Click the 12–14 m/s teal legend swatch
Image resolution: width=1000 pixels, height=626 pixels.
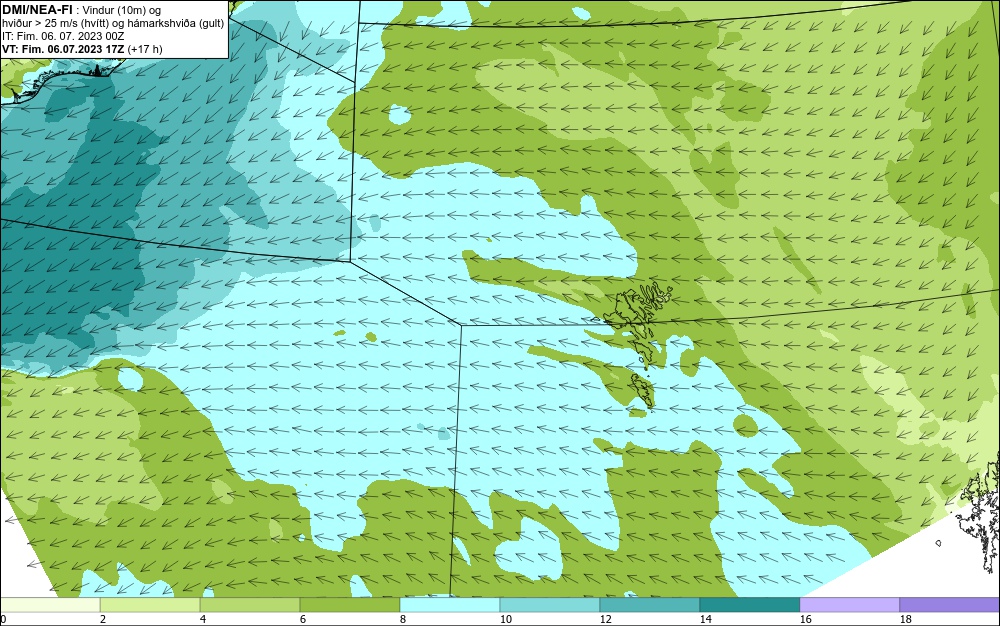(x=649, y=605)
